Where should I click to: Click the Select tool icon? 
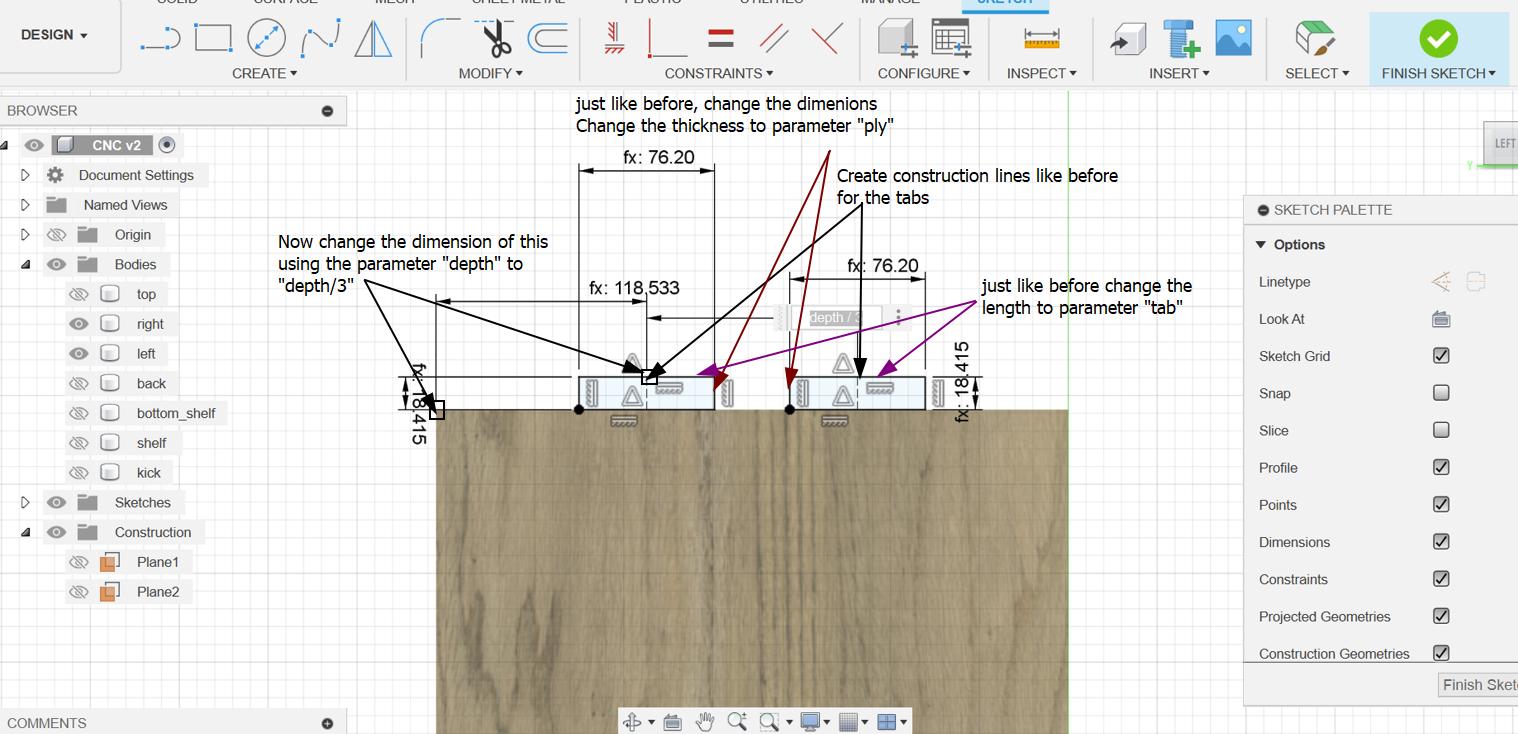1316,38
